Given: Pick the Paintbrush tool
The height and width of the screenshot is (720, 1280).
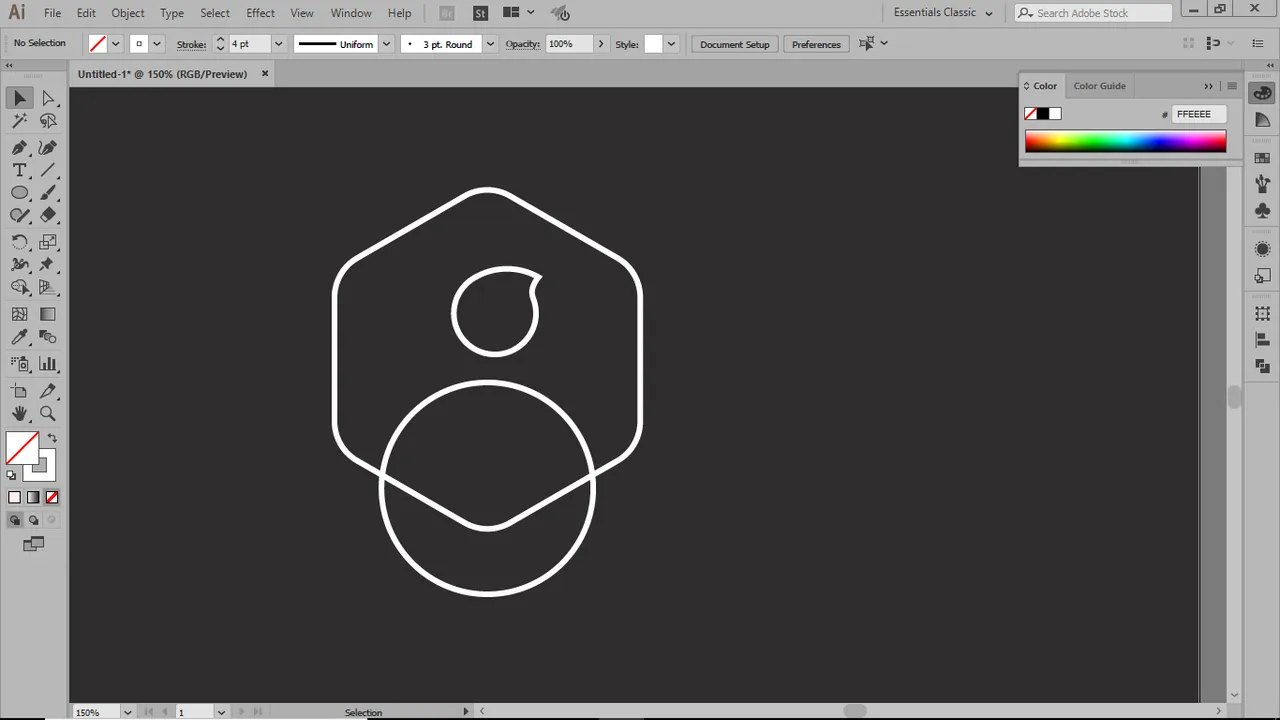Looking at the screenshot, I should tap(48, 193).
